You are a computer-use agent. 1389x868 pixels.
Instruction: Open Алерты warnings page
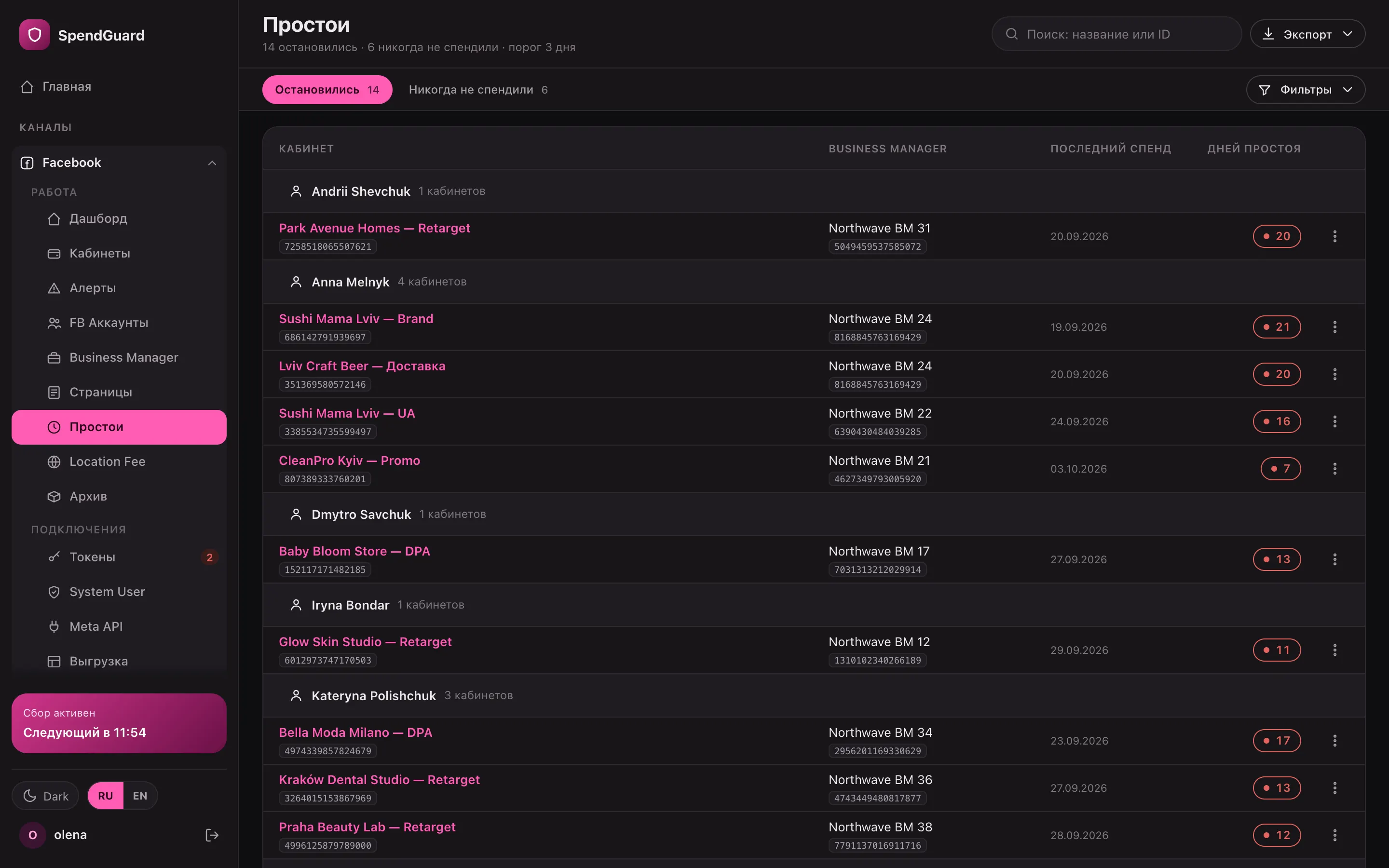pyautogui.click(x=119, y=288)
